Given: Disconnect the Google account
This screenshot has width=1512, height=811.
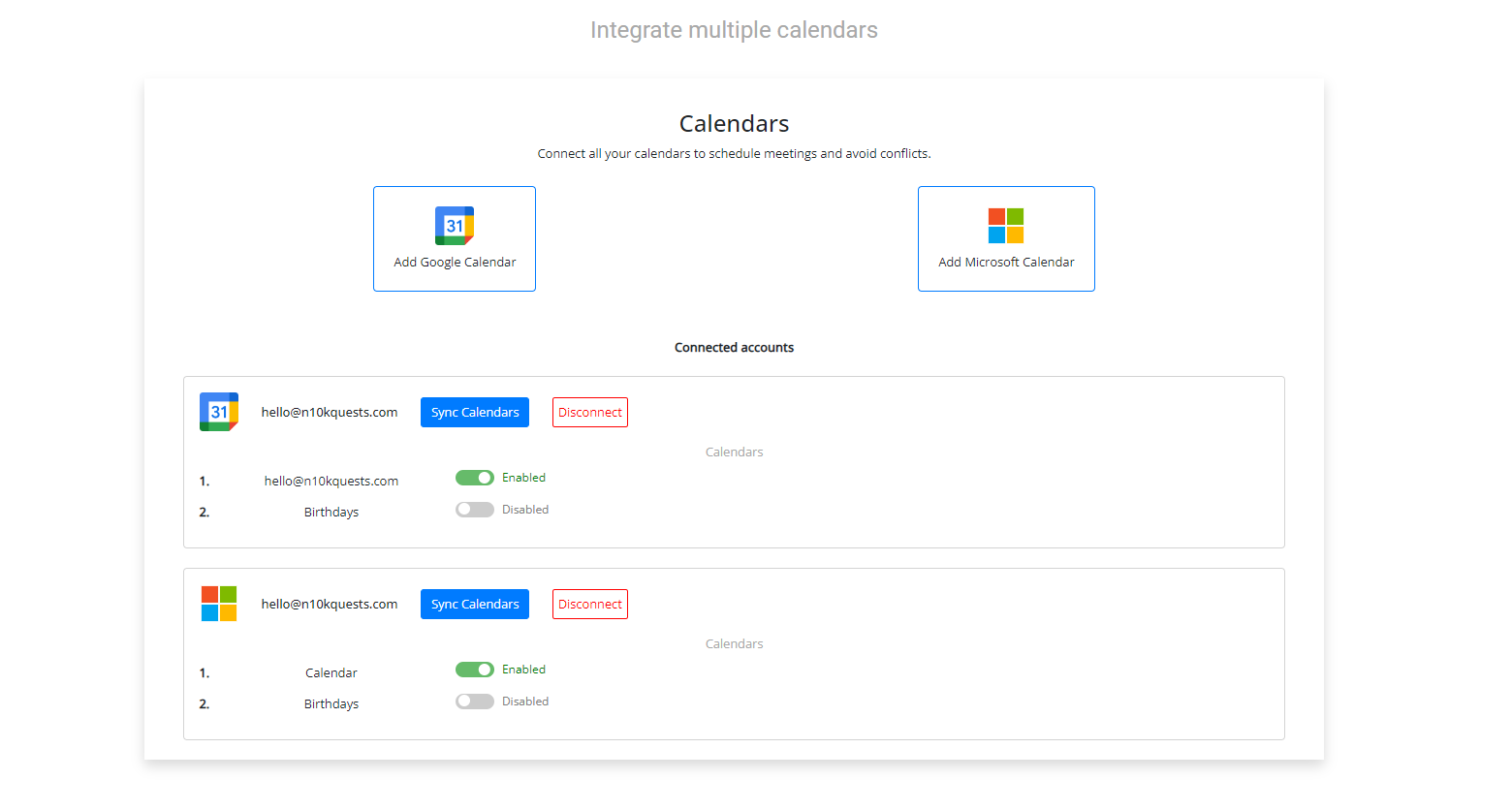Looking at the screenshot, I should point(590,412).
